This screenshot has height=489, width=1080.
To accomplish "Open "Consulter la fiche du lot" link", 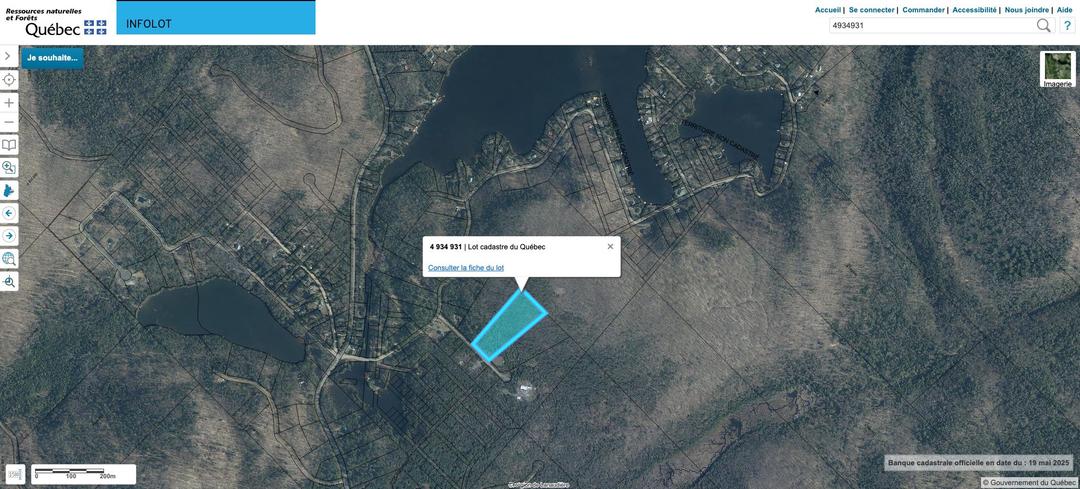I will click(466, 268).
